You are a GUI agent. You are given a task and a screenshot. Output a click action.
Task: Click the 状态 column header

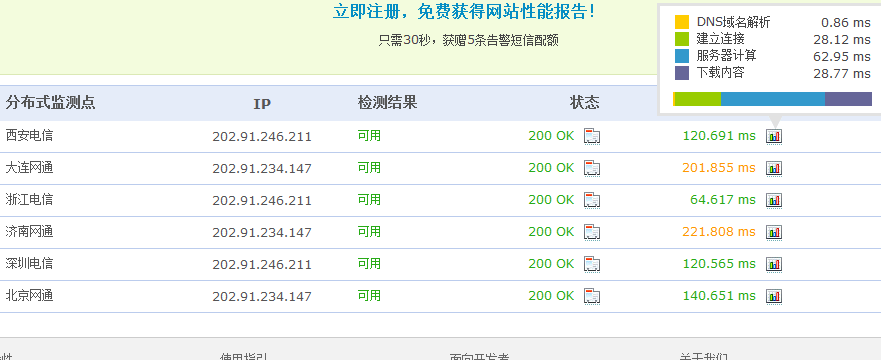(x=585, y=103)
